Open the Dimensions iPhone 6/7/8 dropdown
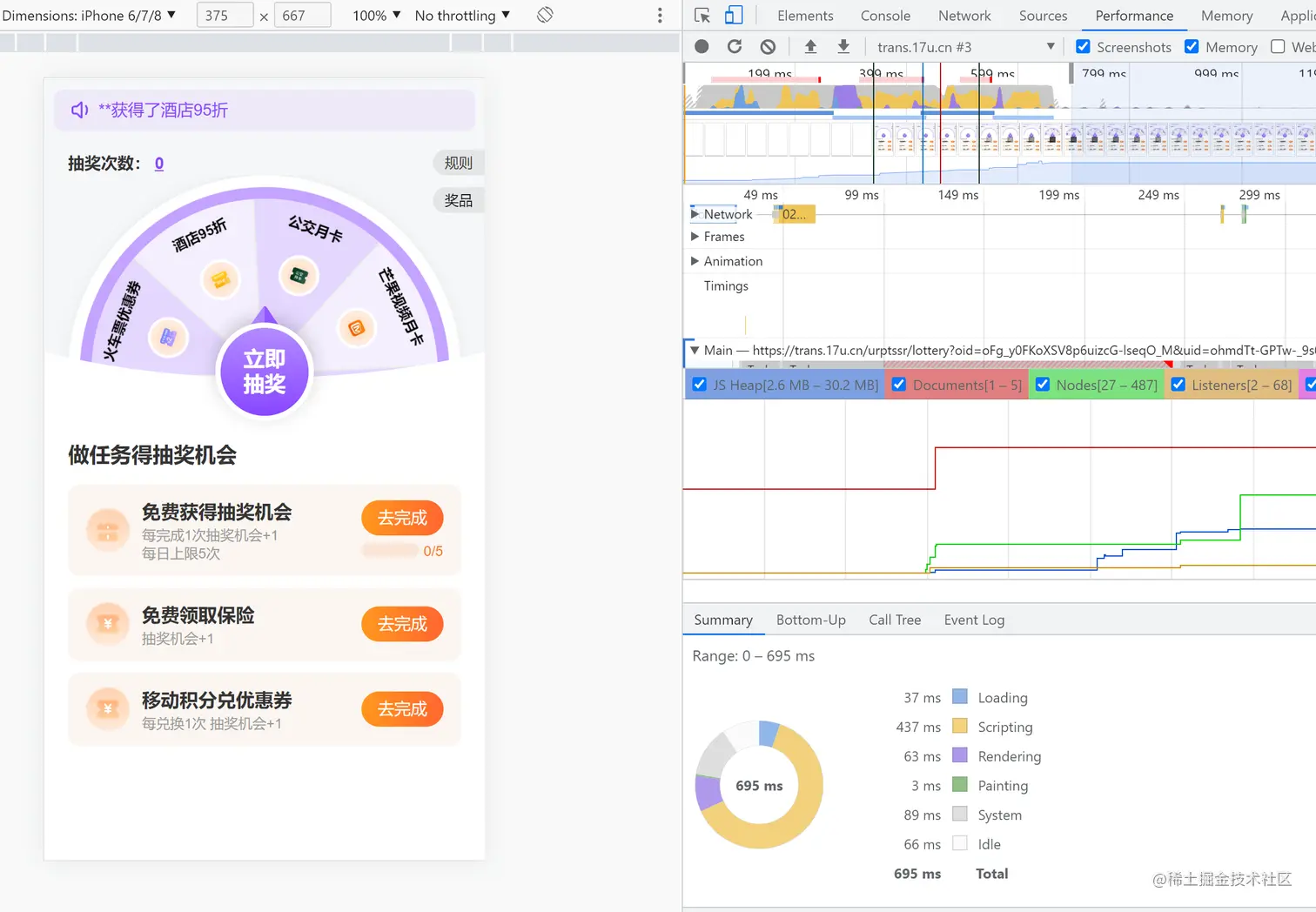Image resolution: width=1316 pixels, height=912 pixels. tap(89, 15)
